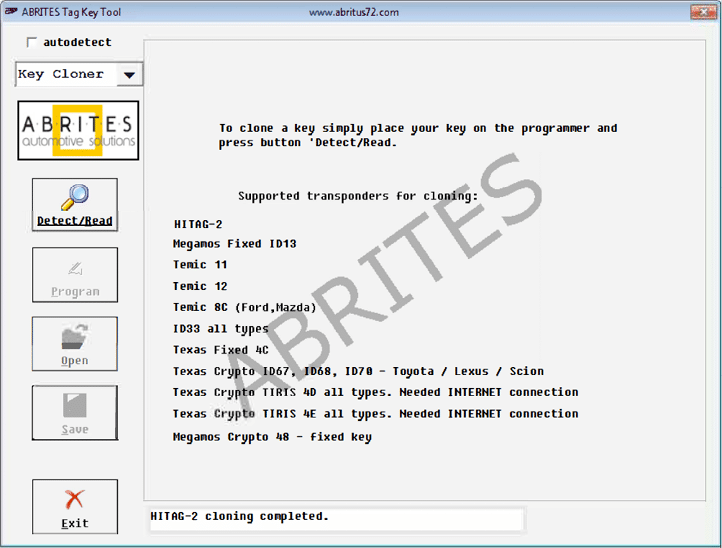Click the Key Cloner mode combo box
Viewport: 722px width, 548px height.
tap(66, 75)
